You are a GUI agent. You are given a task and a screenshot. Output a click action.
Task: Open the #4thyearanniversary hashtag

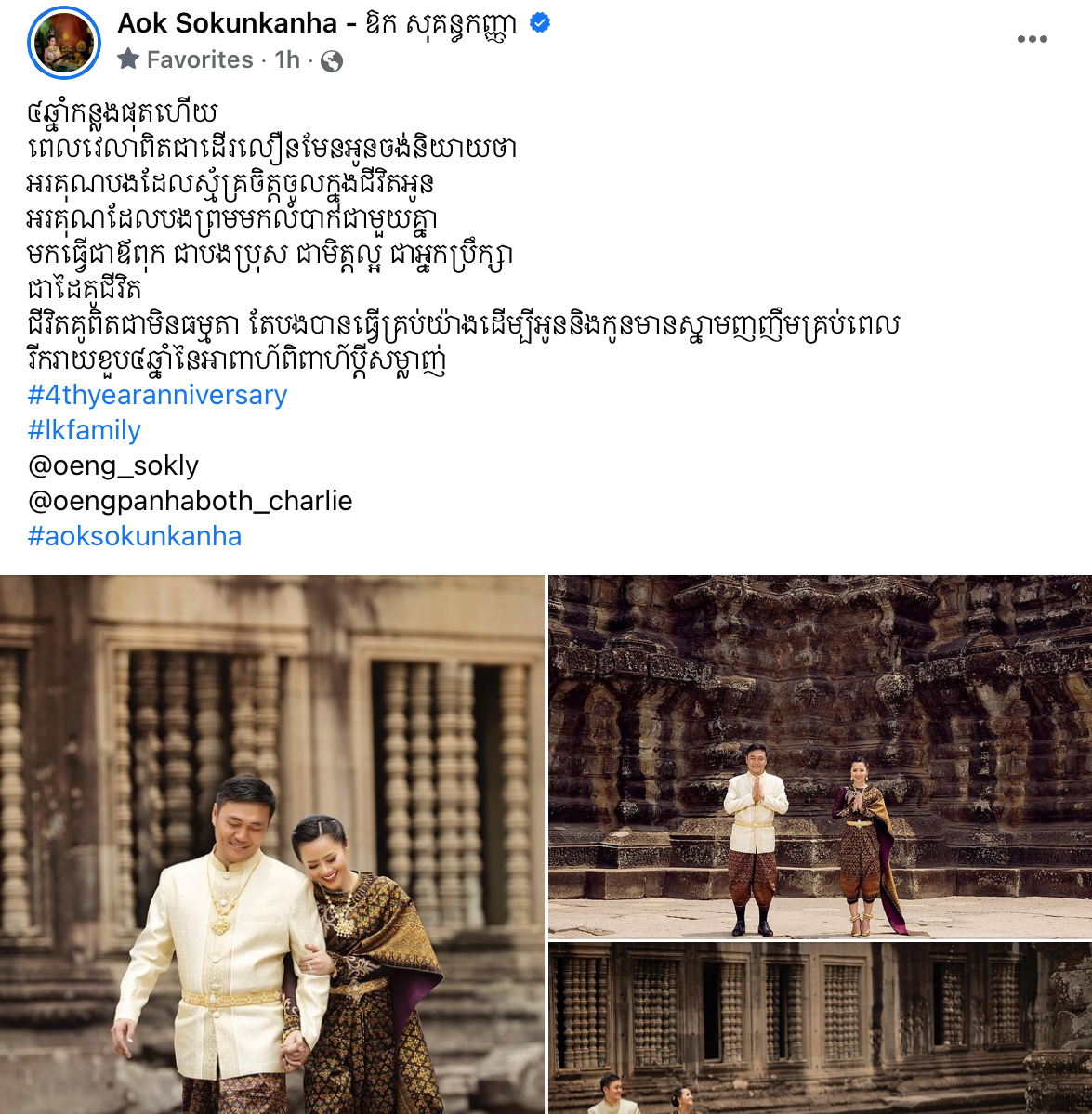(x=157, y=395)
